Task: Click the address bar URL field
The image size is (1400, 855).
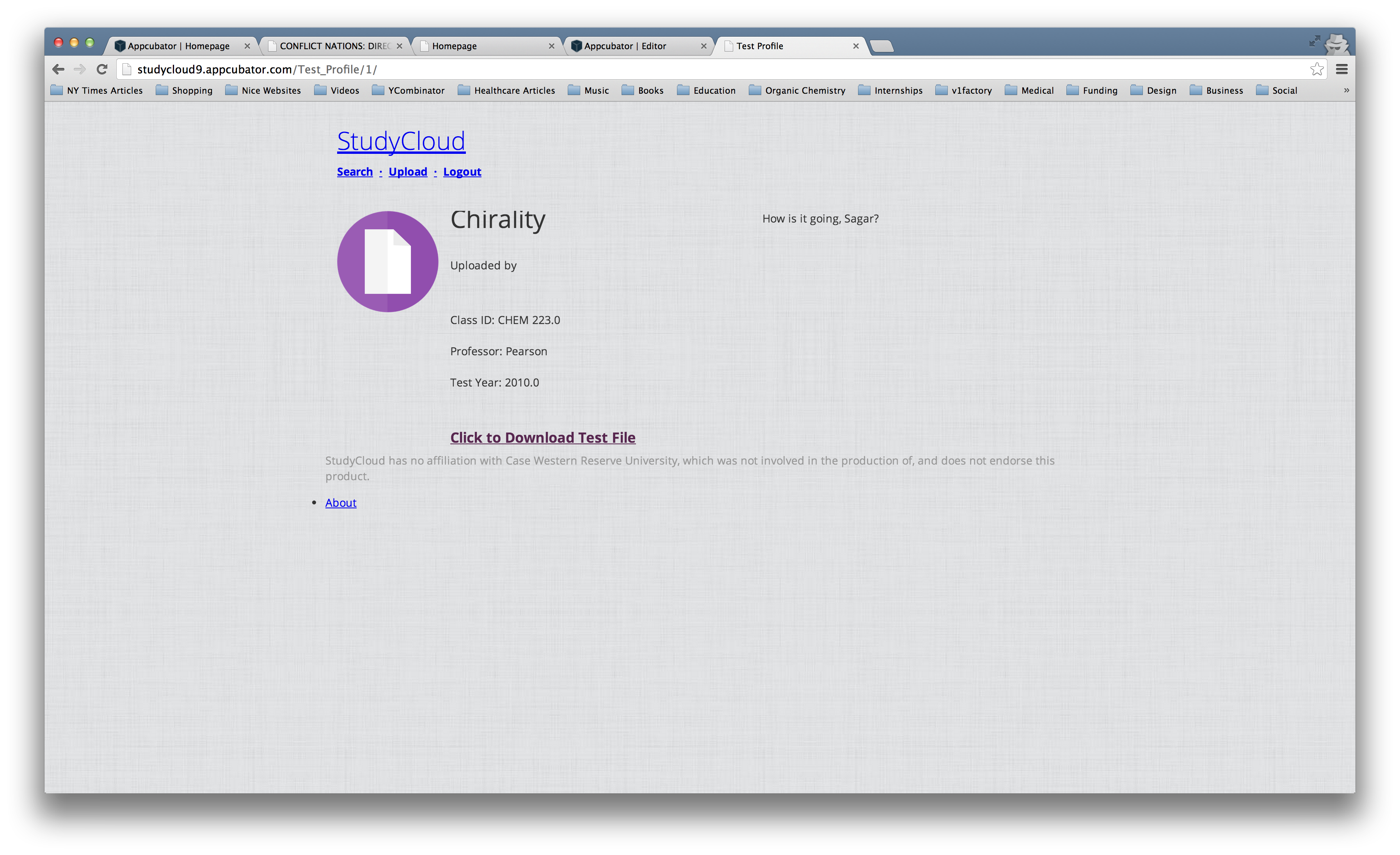Action: 682,69
